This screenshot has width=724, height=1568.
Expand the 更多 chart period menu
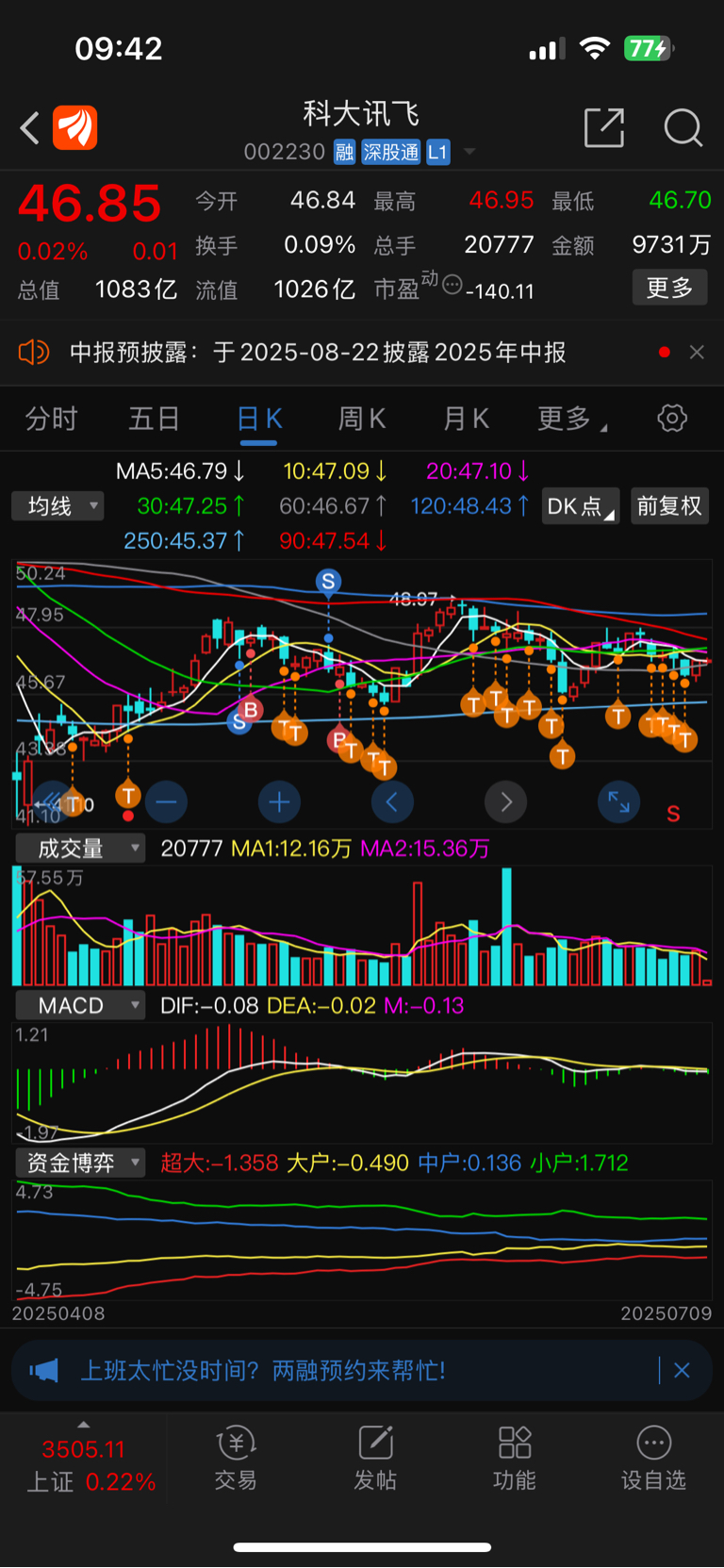pos(571,419)
